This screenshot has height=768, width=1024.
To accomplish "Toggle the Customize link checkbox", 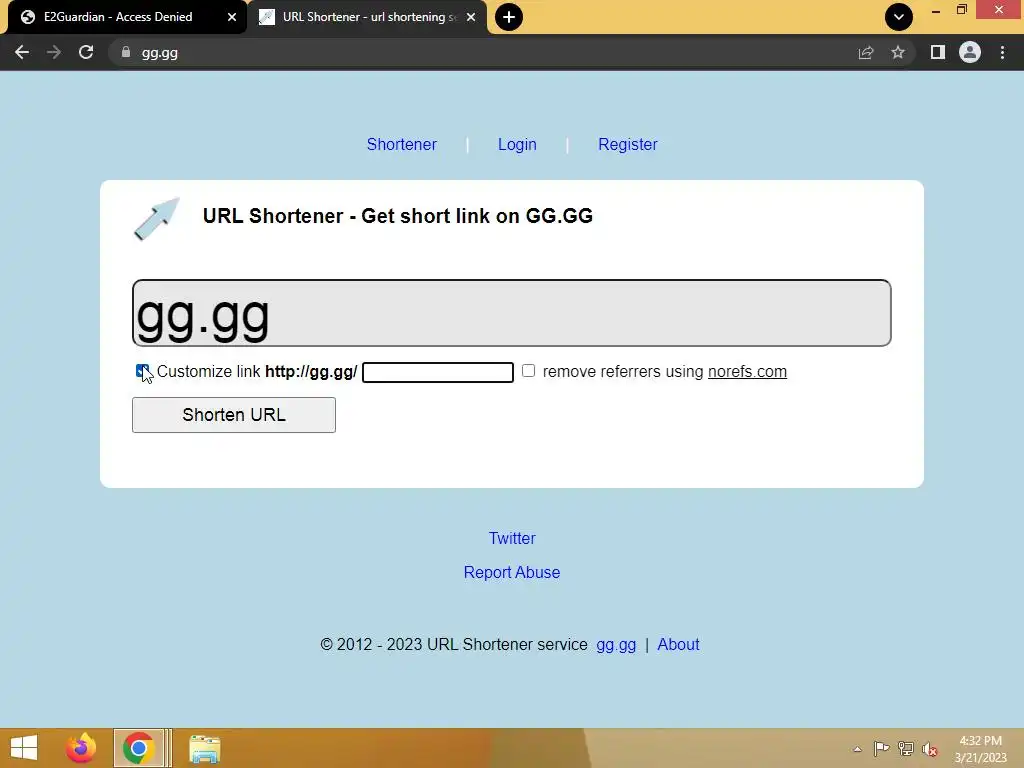I will click(x=142, y=371).
